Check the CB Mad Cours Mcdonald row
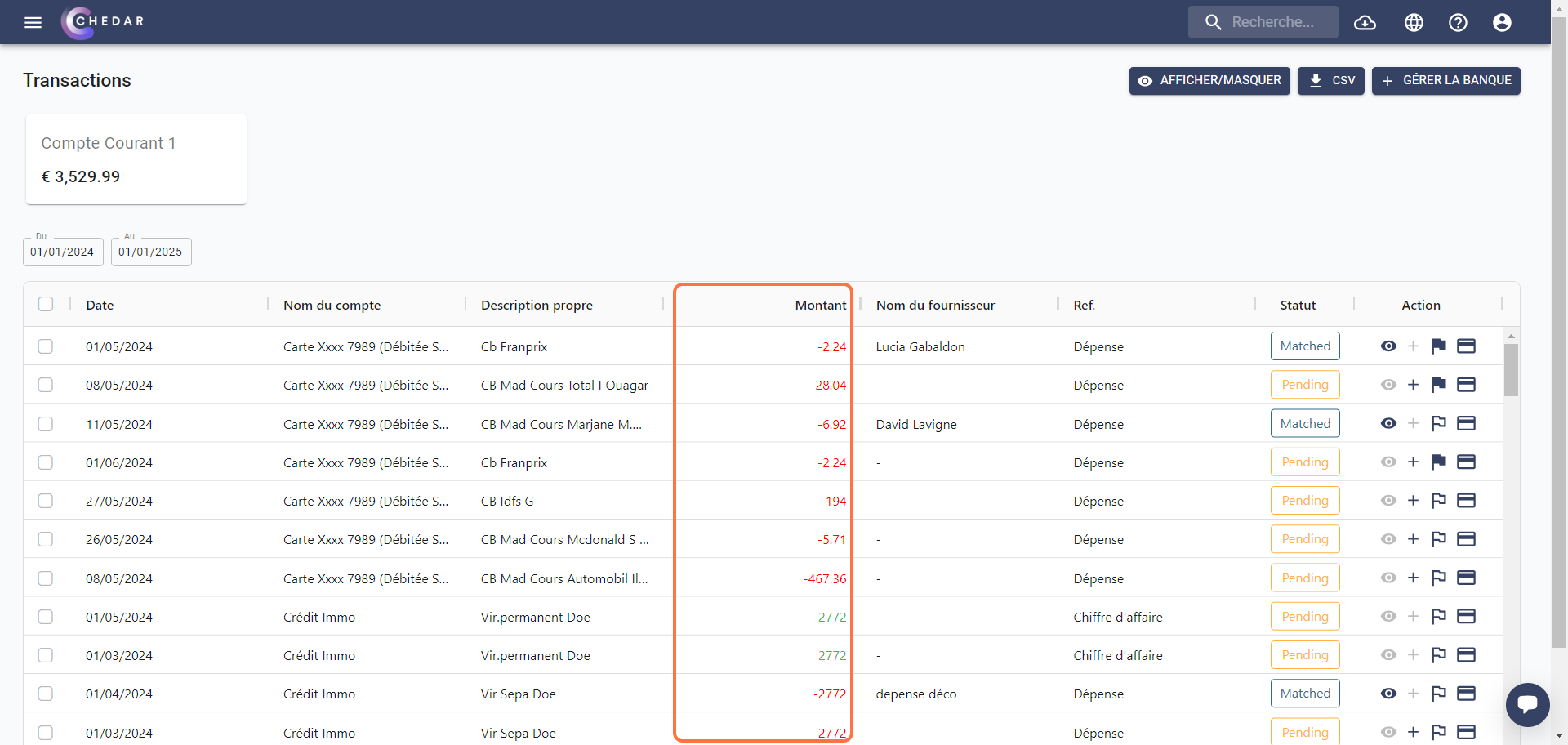The height and width of the screenshot is (745, 1568). (46, 539)
